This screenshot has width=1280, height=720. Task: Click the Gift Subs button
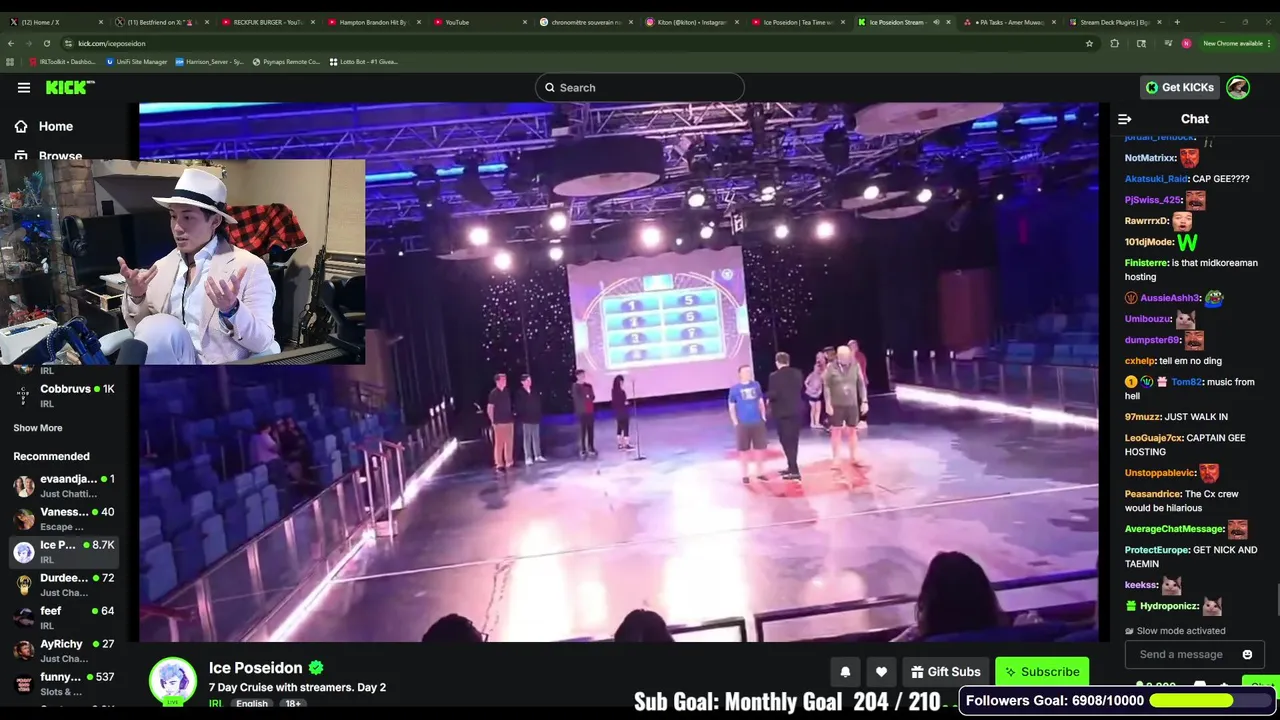click(945, 672)
